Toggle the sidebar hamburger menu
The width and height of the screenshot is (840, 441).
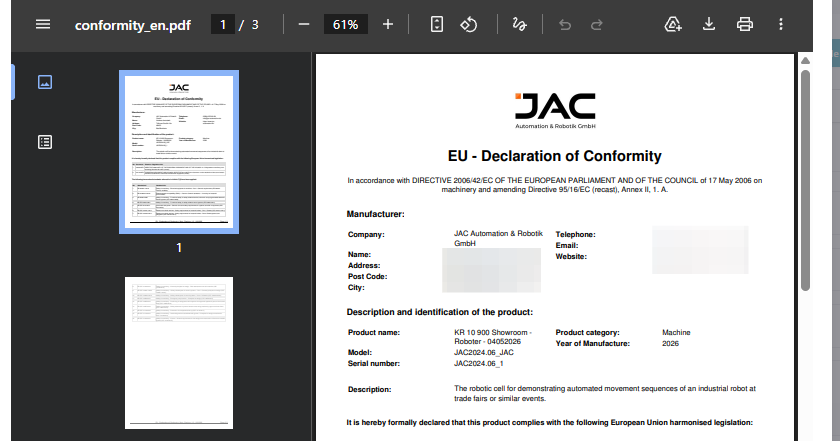pyautogui.click(x=43, y=25)
